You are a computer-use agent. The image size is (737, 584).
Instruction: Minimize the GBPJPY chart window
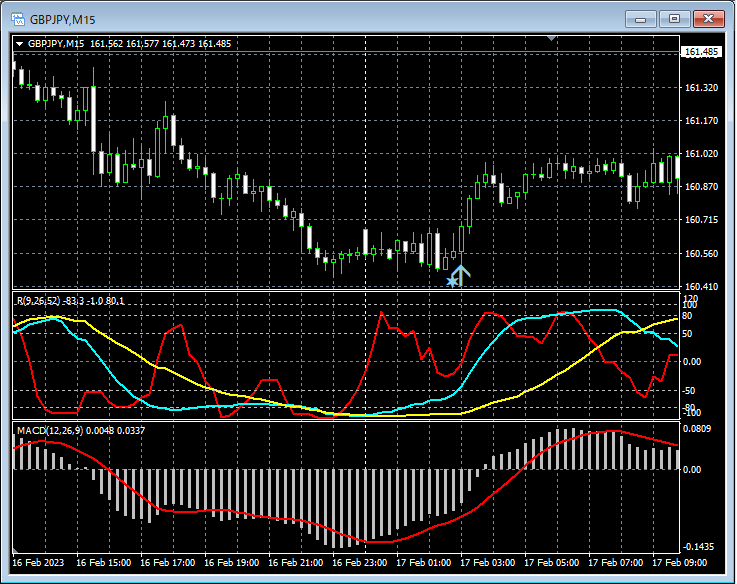click(x=642, y=18)
